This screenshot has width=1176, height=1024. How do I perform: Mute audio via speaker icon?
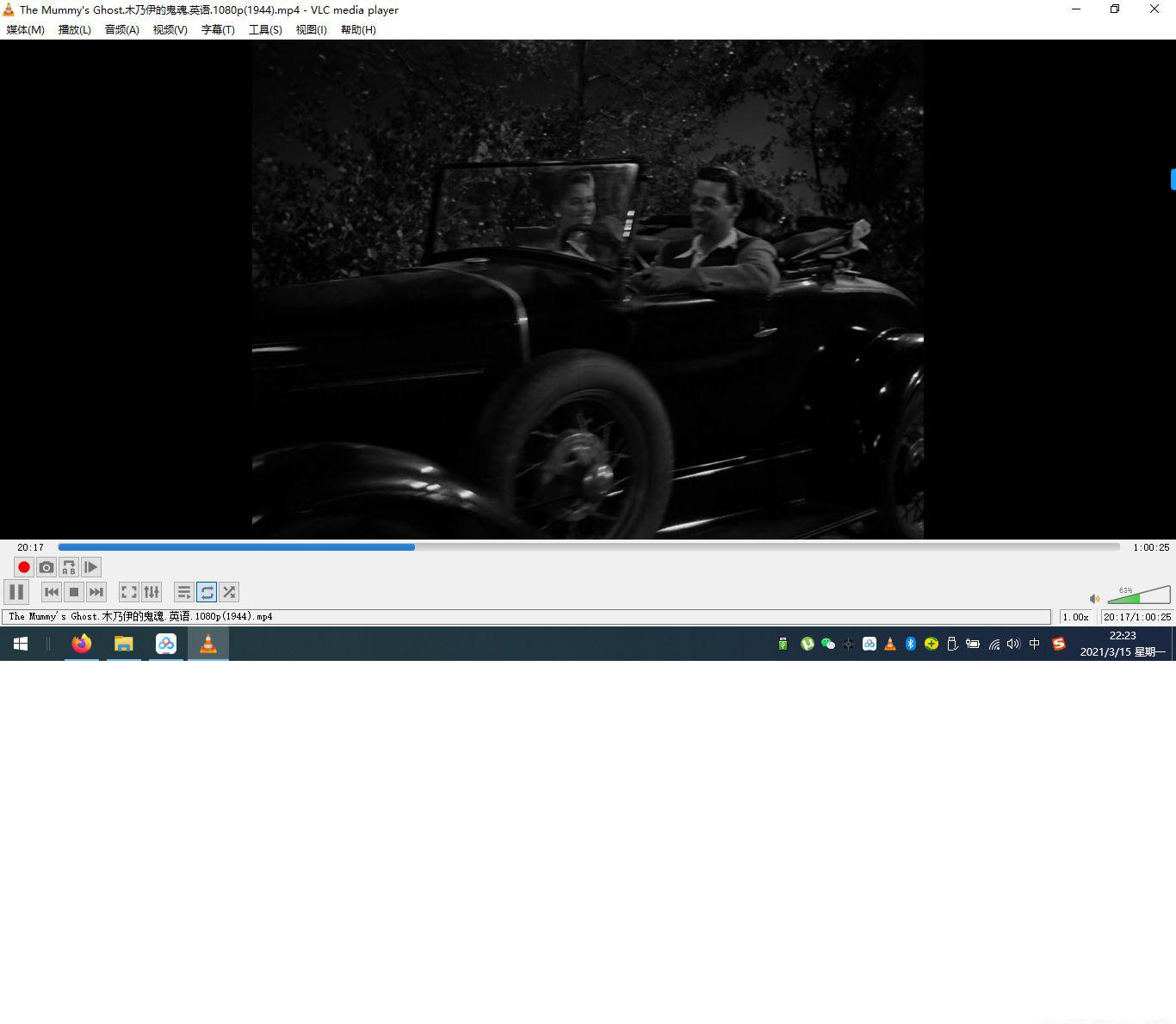[x=1094, y=598]
